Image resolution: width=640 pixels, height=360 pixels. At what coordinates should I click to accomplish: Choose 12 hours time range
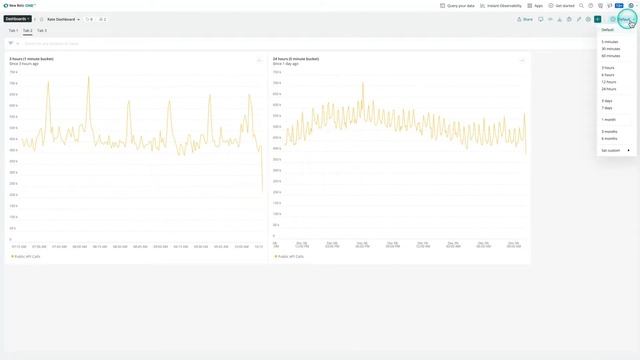pos(609,82)
